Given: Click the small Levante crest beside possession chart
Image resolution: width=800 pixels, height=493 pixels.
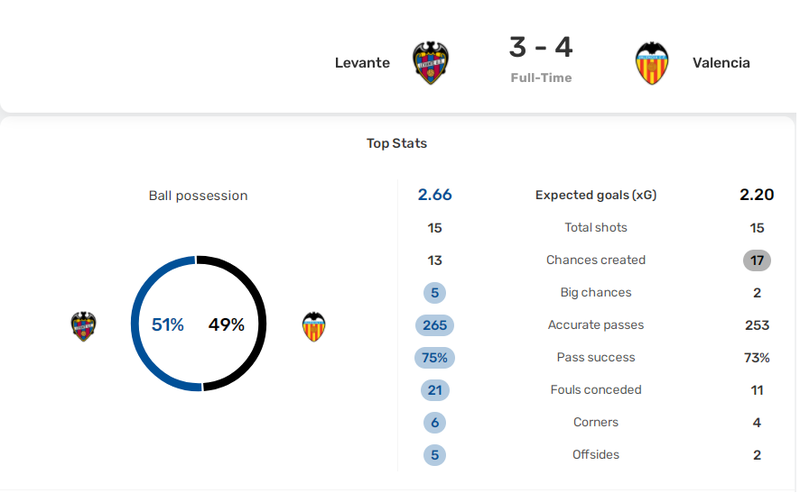Looking at the screenshot, I should coord(84,326).
